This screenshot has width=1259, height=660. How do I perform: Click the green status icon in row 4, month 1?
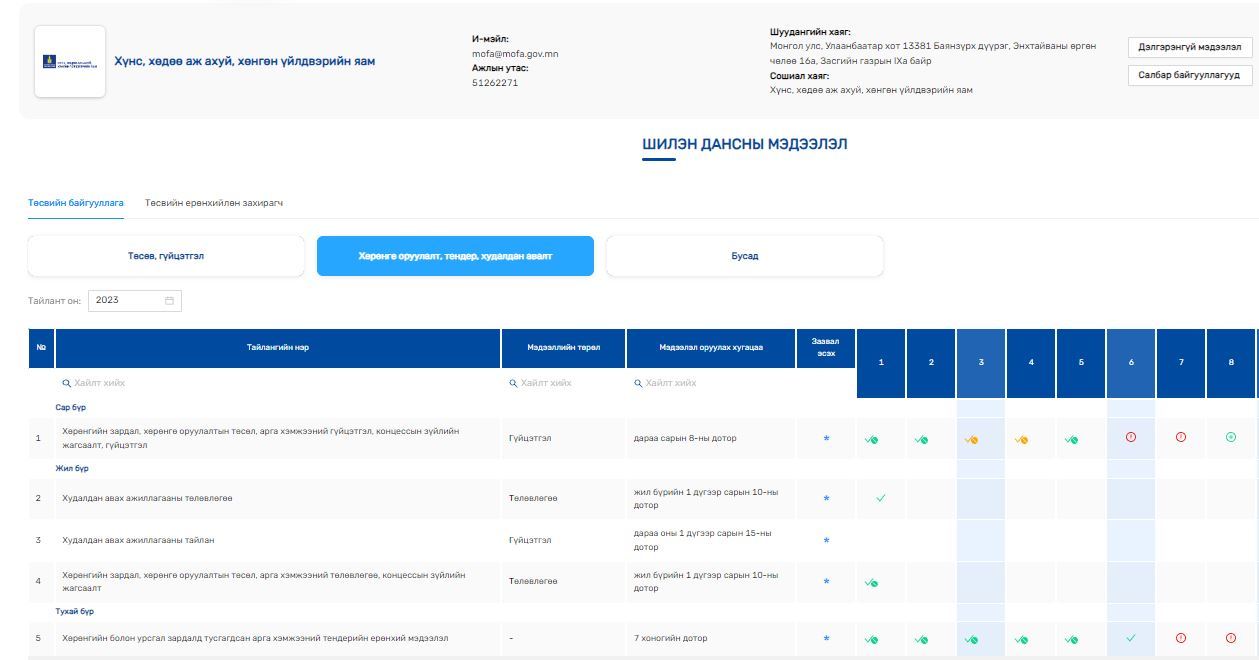871,582
